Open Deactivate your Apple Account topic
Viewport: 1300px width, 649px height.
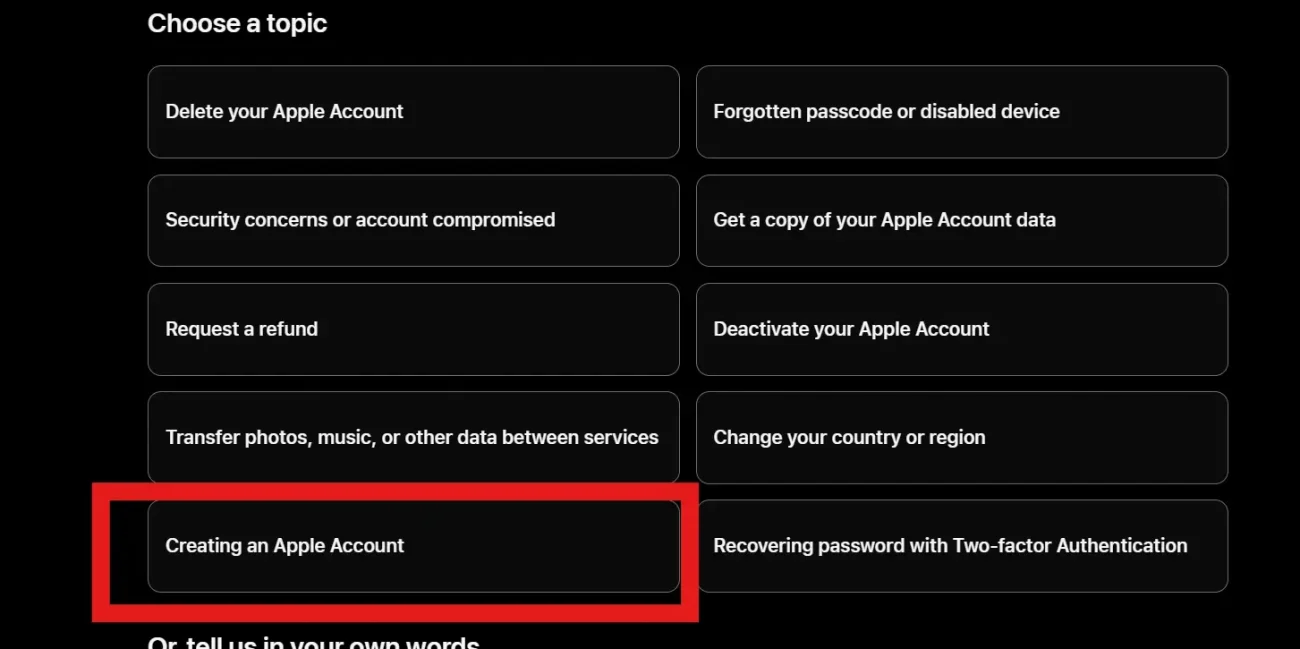961,329
